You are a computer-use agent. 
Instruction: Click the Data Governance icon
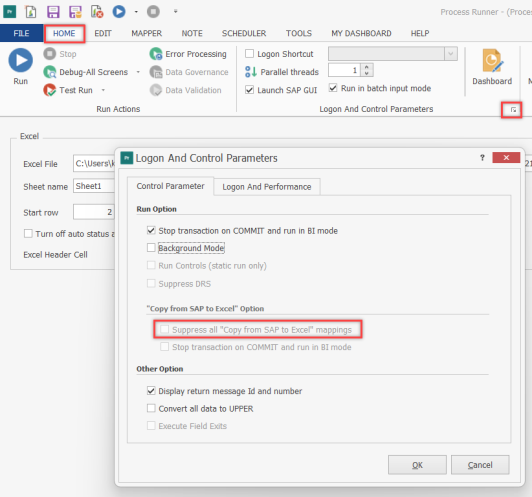pos(156,72)
